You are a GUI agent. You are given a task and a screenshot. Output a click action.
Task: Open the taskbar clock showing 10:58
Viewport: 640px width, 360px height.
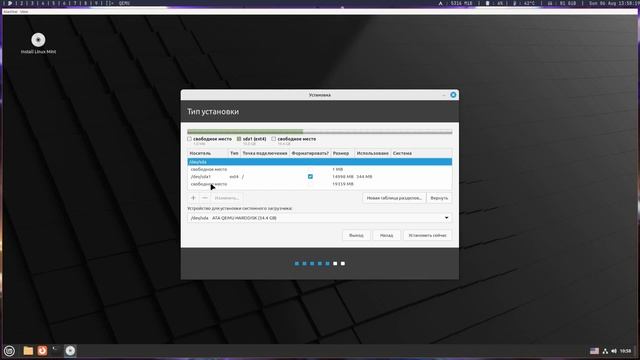click(626, 351)
